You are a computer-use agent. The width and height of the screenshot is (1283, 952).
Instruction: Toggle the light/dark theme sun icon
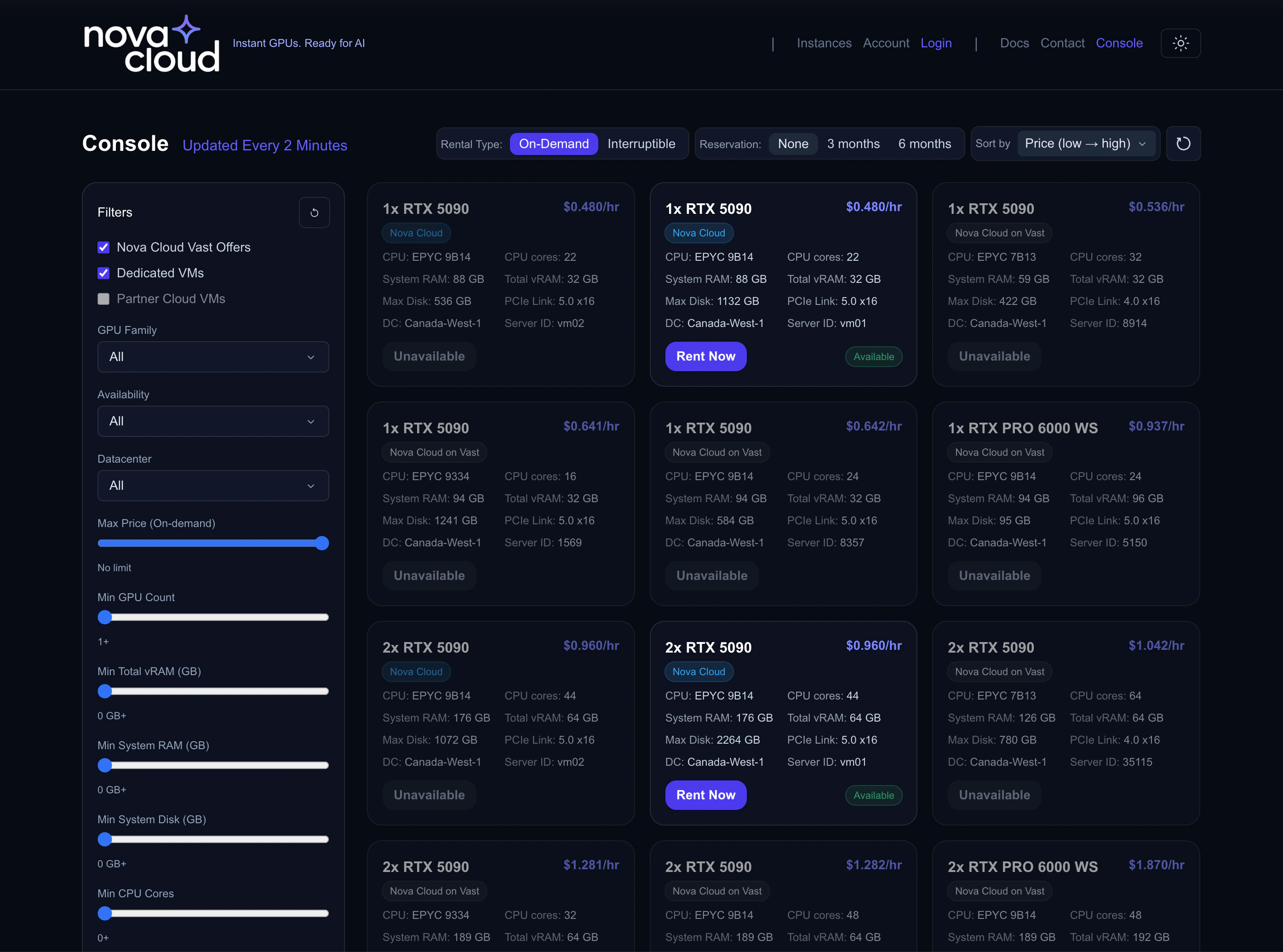[1180, 43]
